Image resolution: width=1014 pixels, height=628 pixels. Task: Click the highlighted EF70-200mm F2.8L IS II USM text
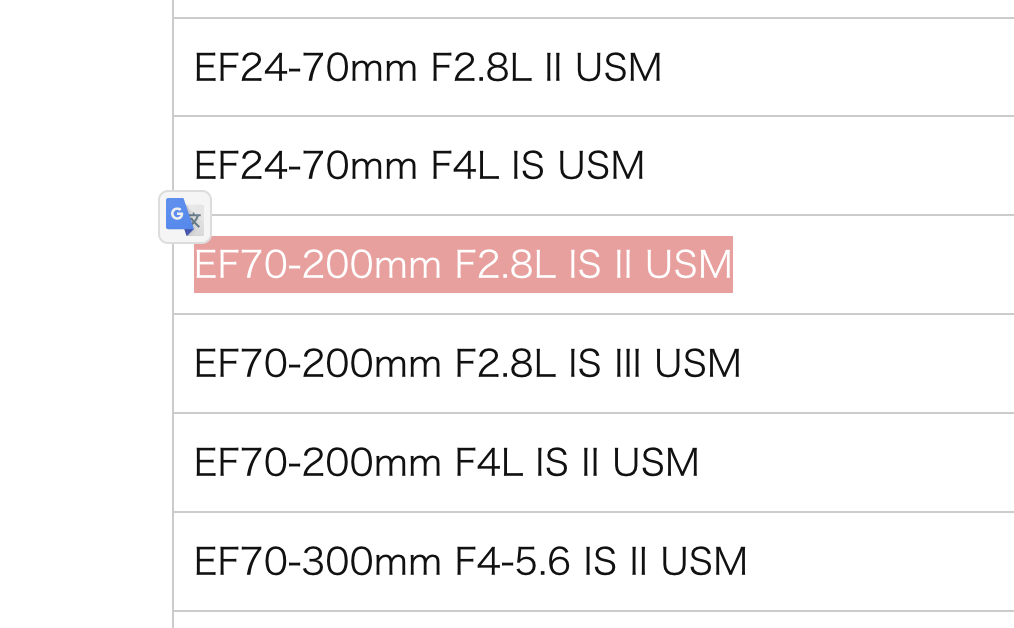coord(463,265)
